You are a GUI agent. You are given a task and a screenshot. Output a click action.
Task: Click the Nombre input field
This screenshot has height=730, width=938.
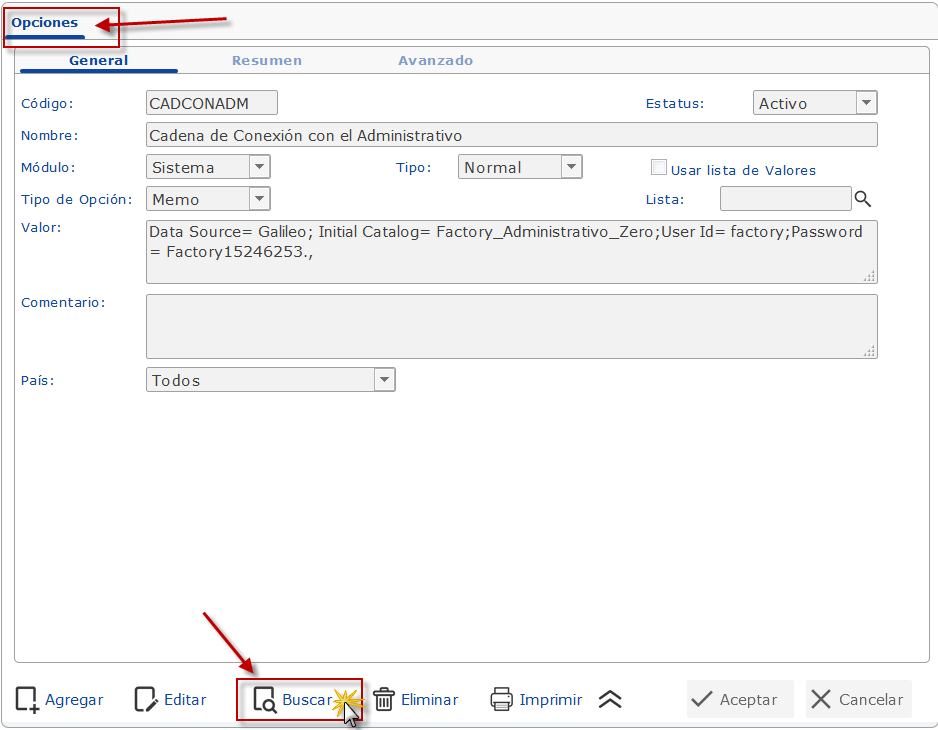click(511, 135)
